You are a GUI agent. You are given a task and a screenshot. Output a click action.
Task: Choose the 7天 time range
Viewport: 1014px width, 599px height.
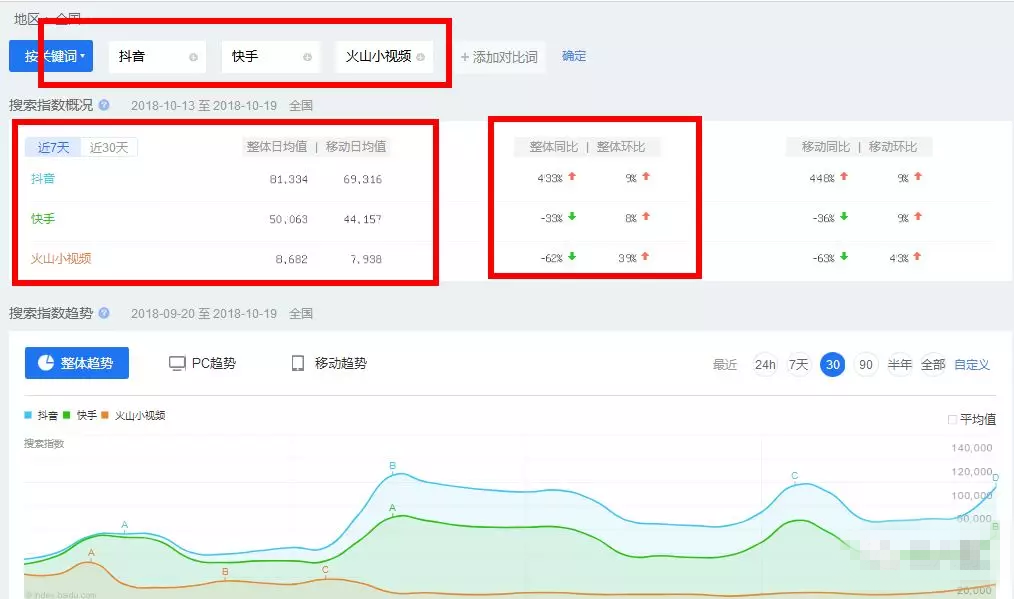(798, 365)
